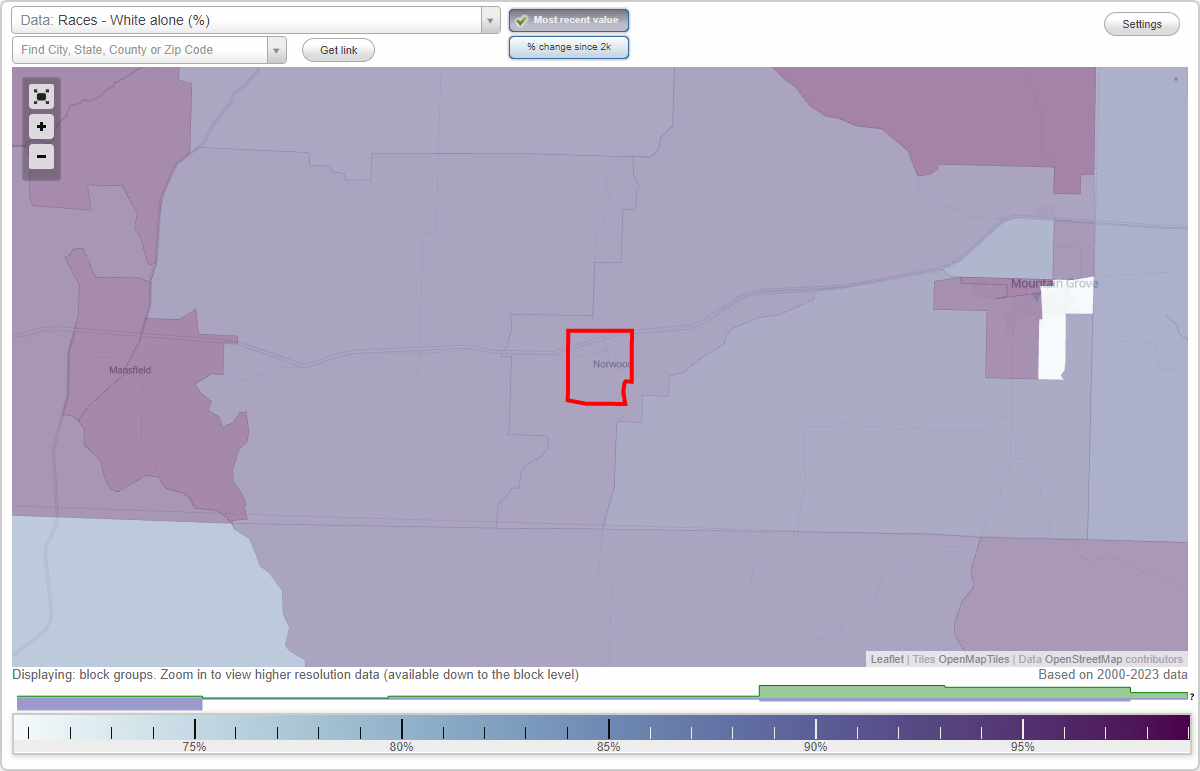The height and width of the screenshot is (771, 1200).
Task: Click the Leaflet attribution link
Action: click(x=886, y=659)
